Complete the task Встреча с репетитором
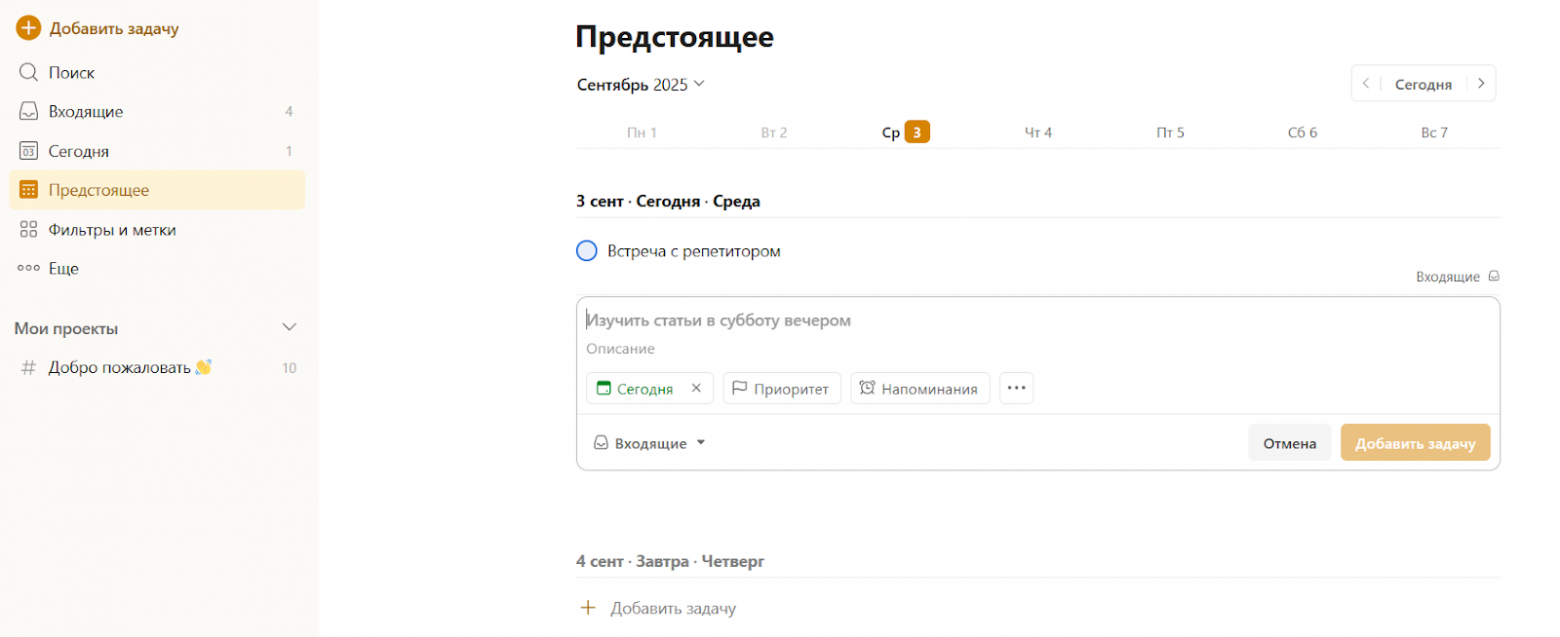 click(586, 250)
